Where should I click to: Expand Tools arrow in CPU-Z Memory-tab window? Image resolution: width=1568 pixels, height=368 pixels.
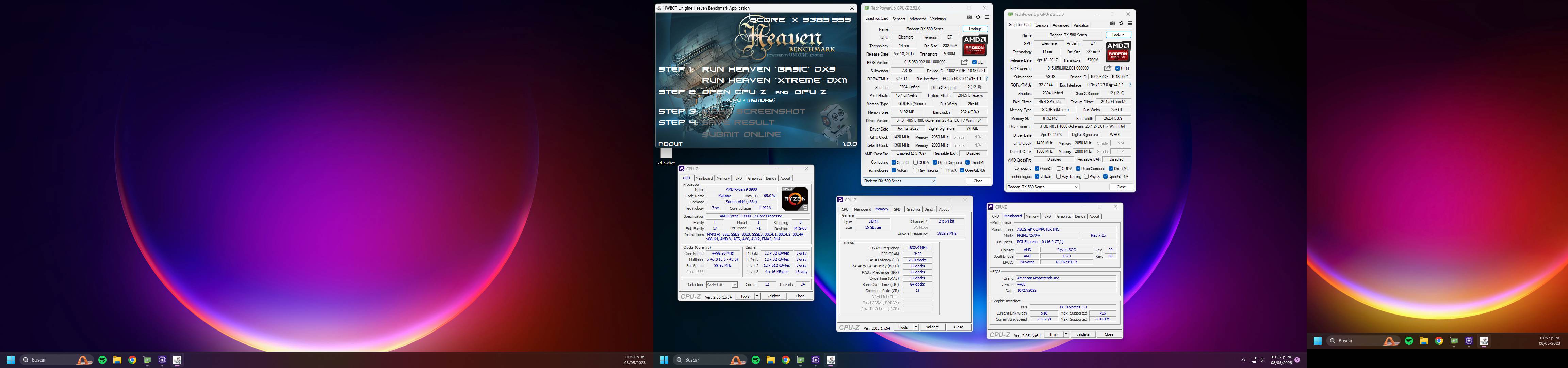pos(915,327)
